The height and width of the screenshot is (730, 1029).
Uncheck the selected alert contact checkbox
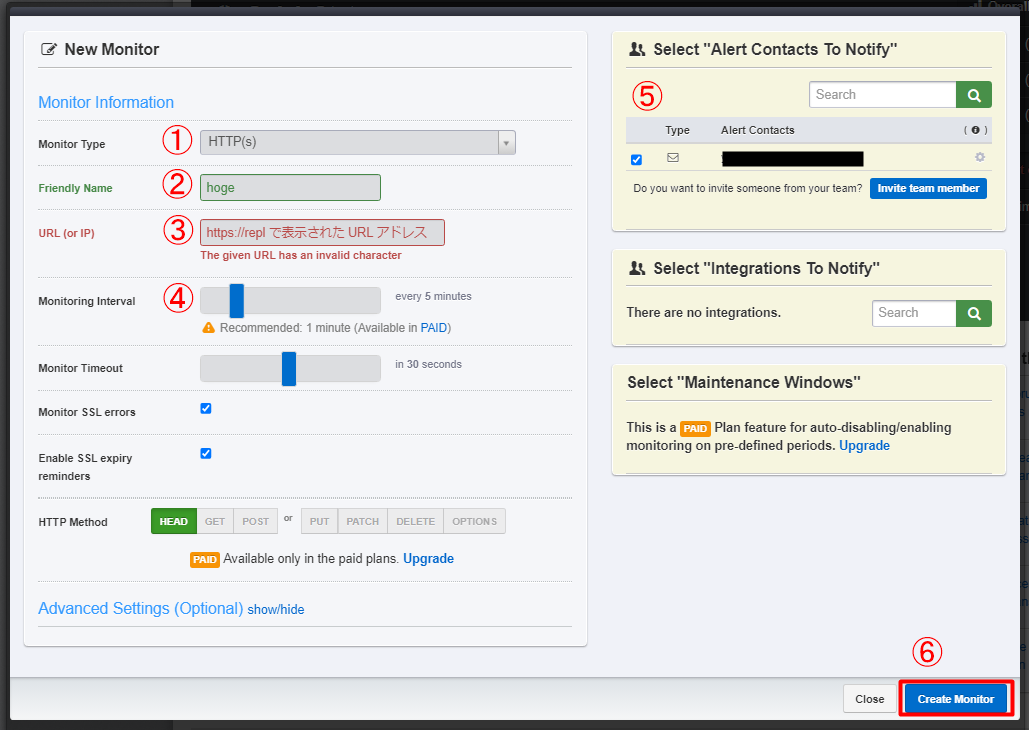(637, 158)
